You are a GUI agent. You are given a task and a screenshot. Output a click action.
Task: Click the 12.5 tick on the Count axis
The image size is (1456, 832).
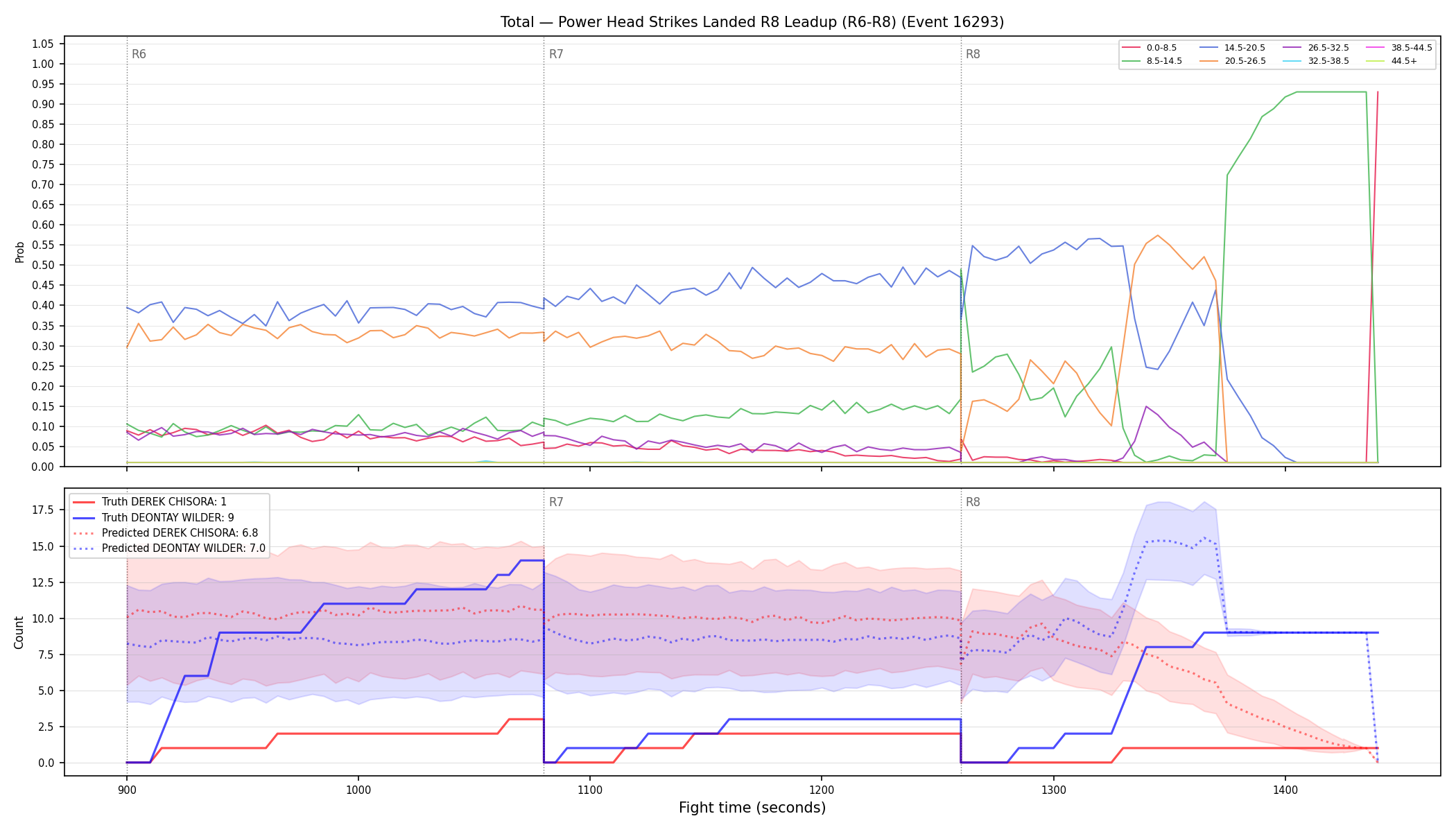click(x=42, y=582)
